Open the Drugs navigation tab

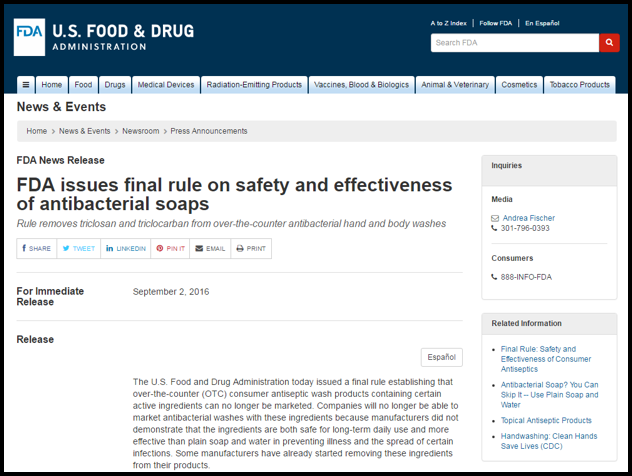pyautogui.click(x=115, y=85)
